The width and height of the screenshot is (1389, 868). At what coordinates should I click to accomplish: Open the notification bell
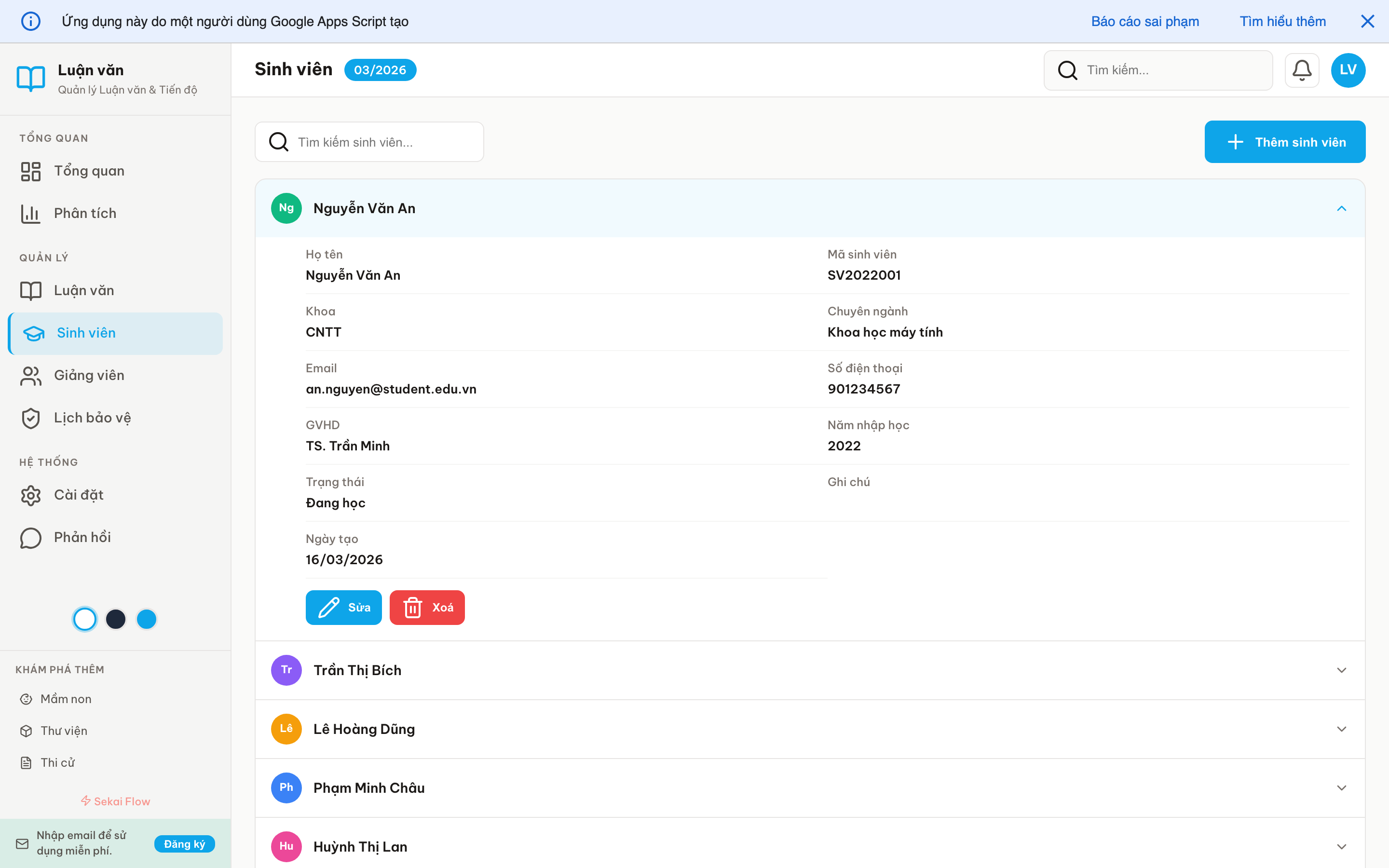[1302, 69]
